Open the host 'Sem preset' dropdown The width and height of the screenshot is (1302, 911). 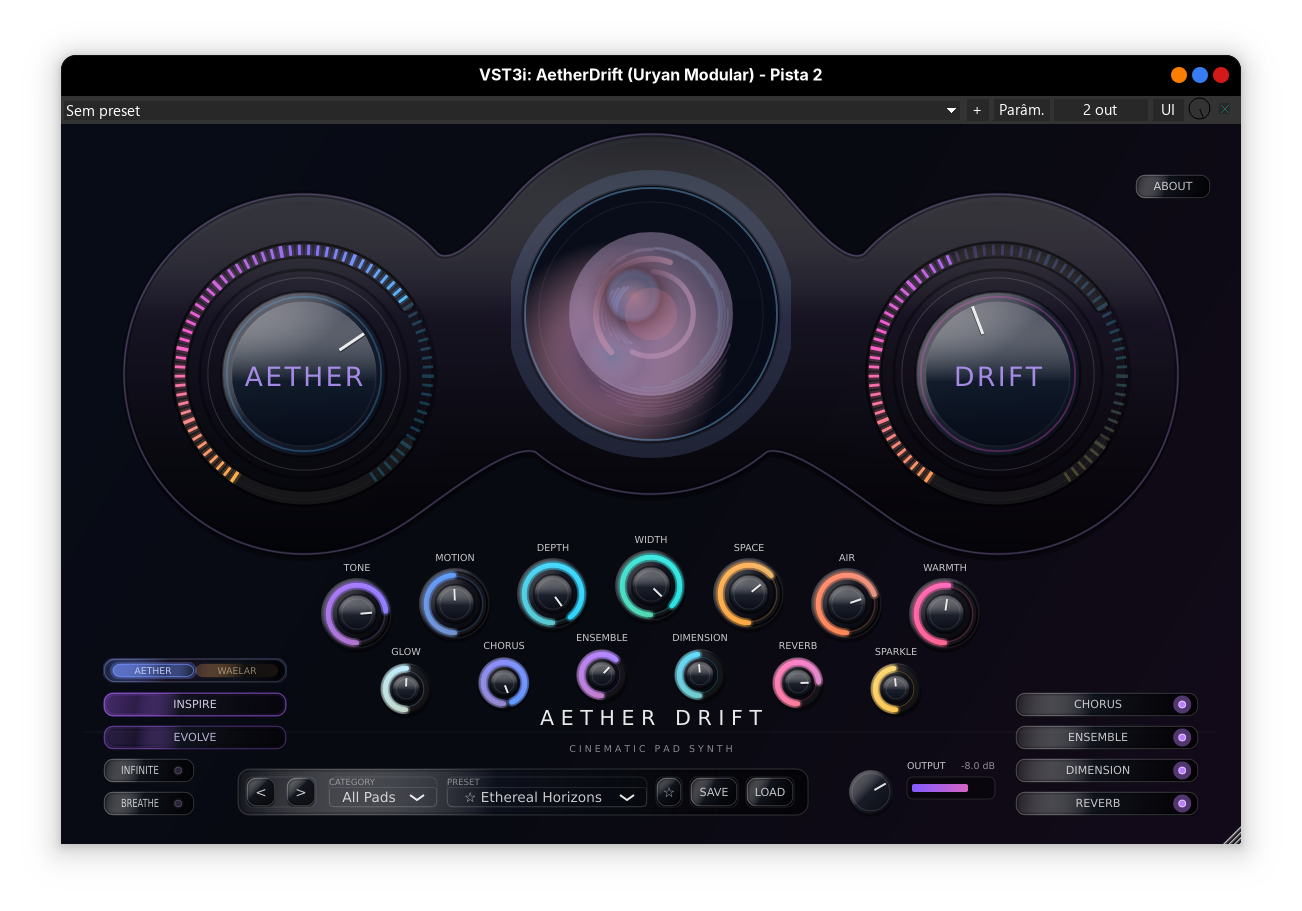point(512,110)
